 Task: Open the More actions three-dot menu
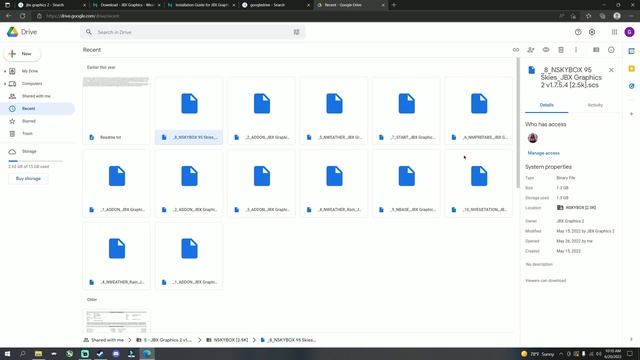pos(576,50)
